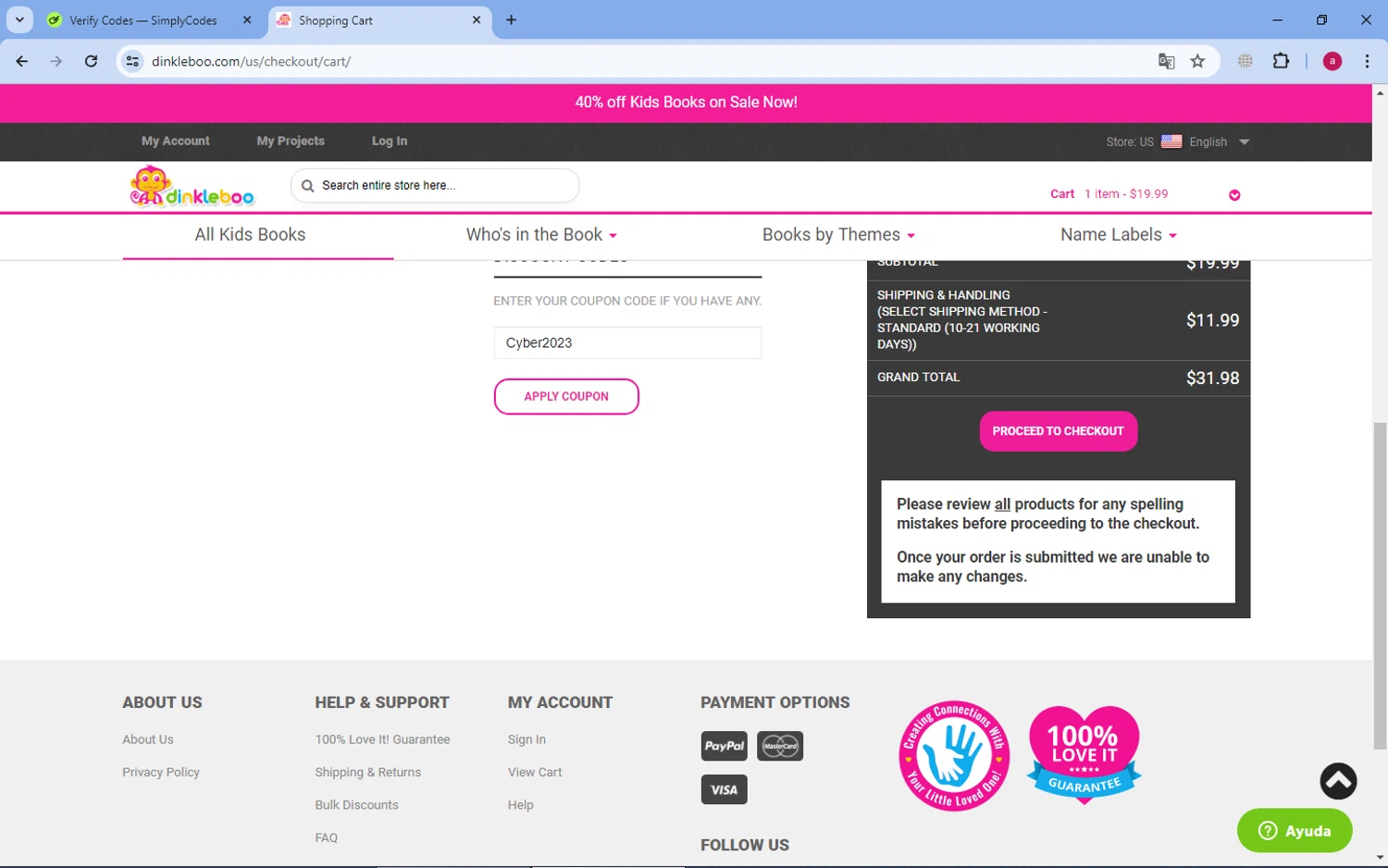The height and width of the screenshot is (868, 1388).
Task: Open the Chrome profile avatar
Action: pos(1332,61)
